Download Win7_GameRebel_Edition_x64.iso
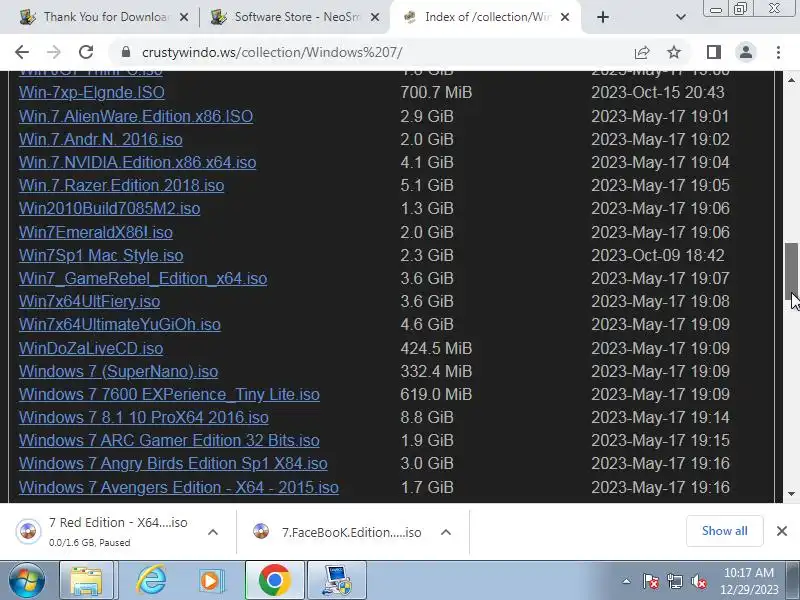This screenshot has width=800, height=600. tap(143, 278)
